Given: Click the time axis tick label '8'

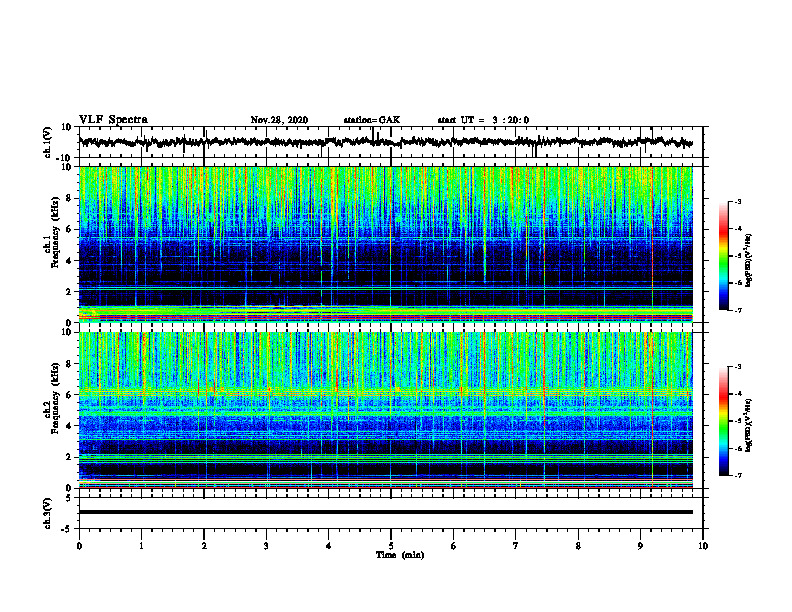Looking at the screenshot, I should 578,546.
